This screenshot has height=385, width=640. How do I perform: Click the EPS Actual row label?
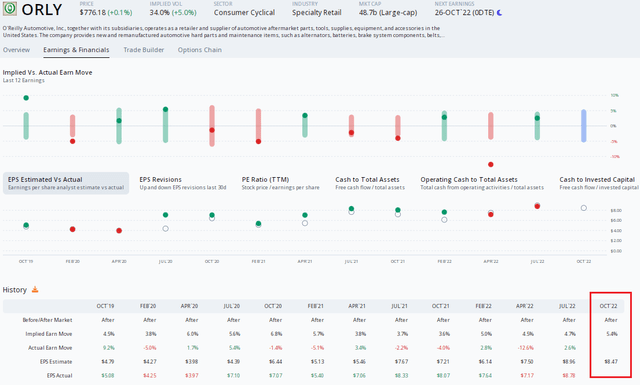pyautogui.click(x=59, y=376)
